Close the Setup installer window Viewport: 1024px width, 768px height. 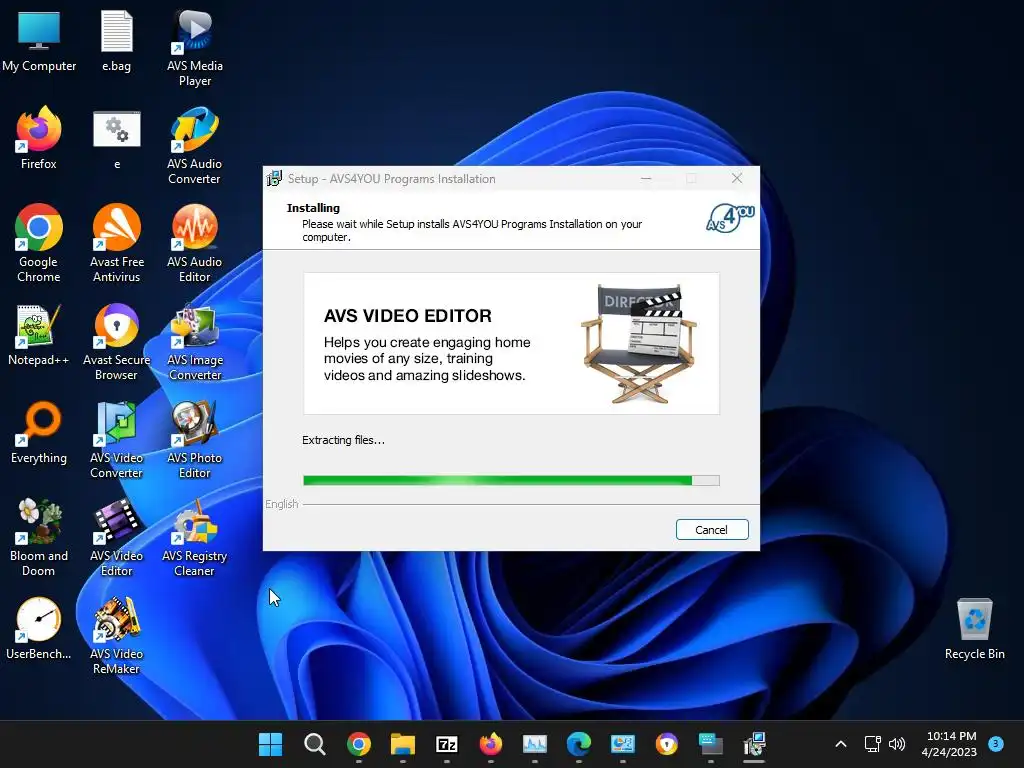(x=737, y=178)
